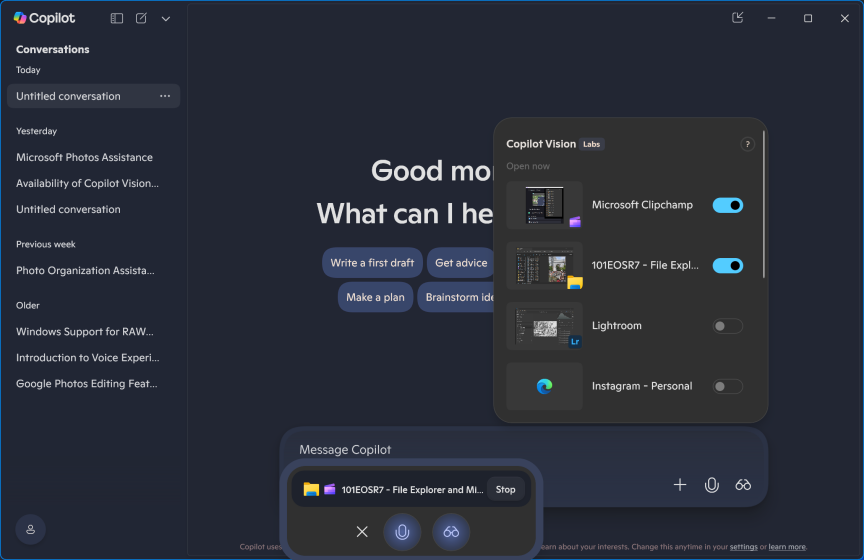Enable Lightroom sharing toggle
Screen dimensions: 864x560
[727, 326]
